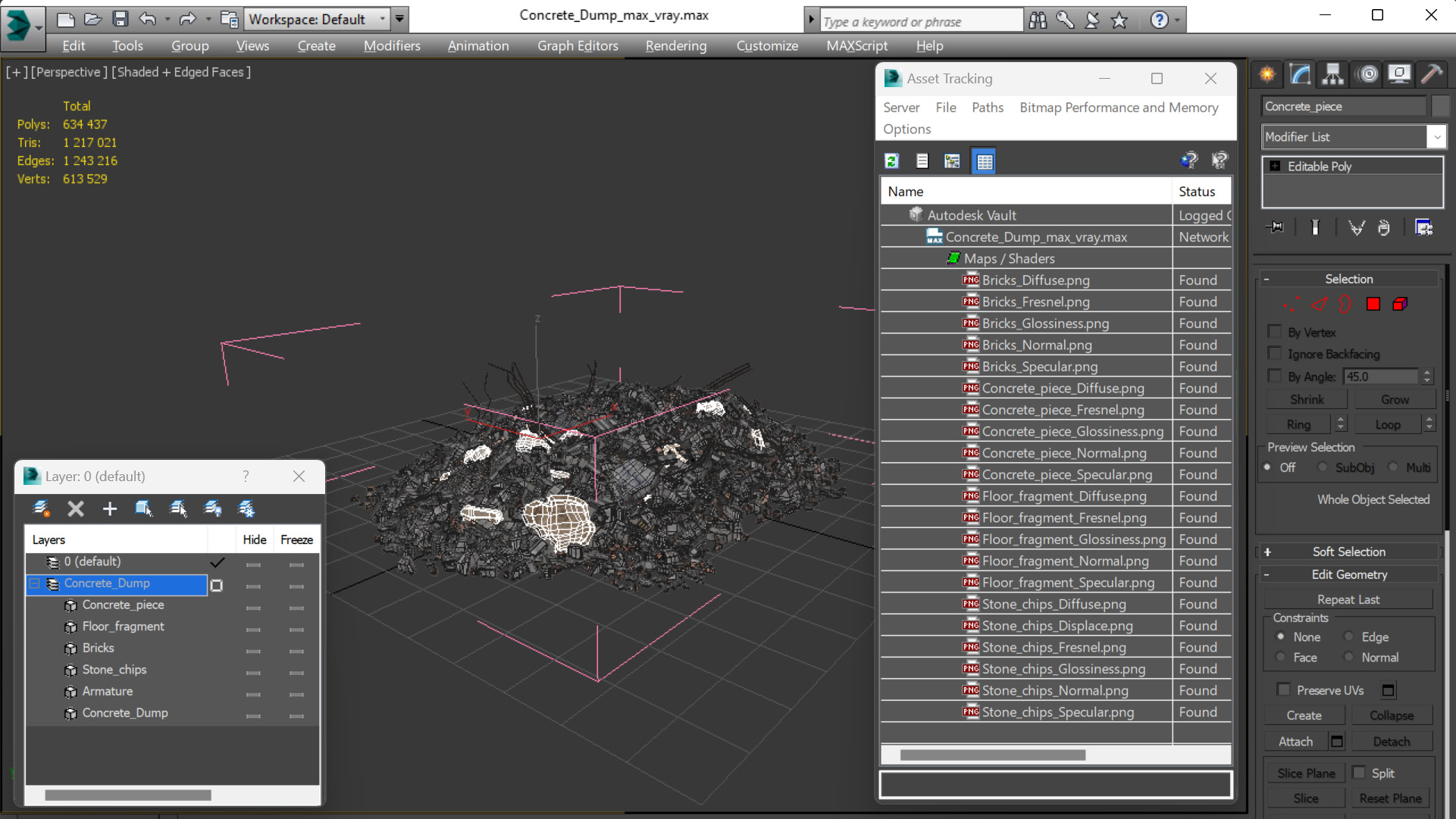Click the Grow selection button
This screenshot has height=819, width=1456.
pos(1395,399)
